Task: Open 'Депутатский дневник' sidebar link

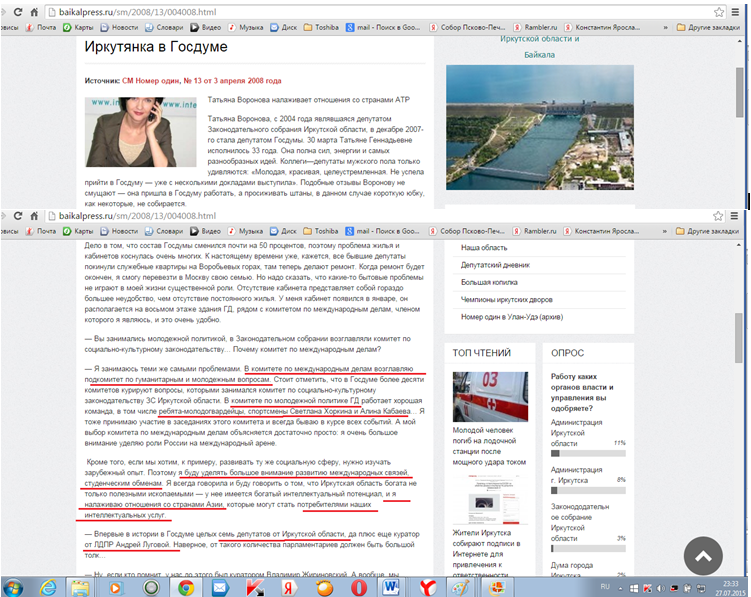Action: coord(495,265)
